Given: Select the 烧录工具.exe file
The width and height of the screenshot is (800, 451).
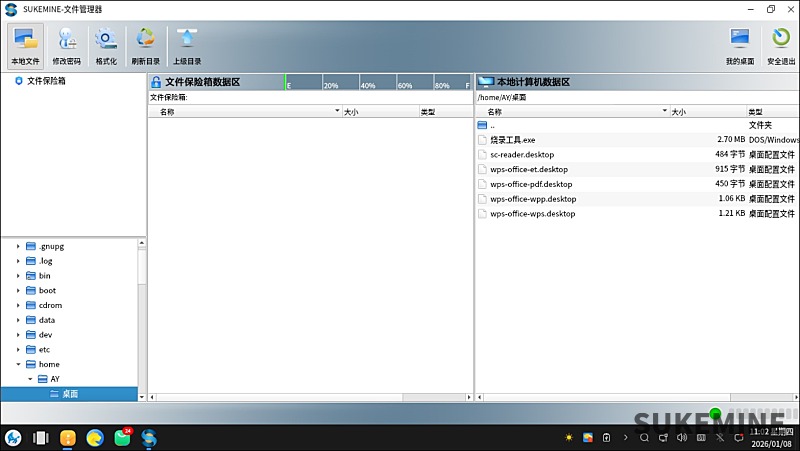Looking at the screenshot, I should pyautogui.click(x=512, y=140).
